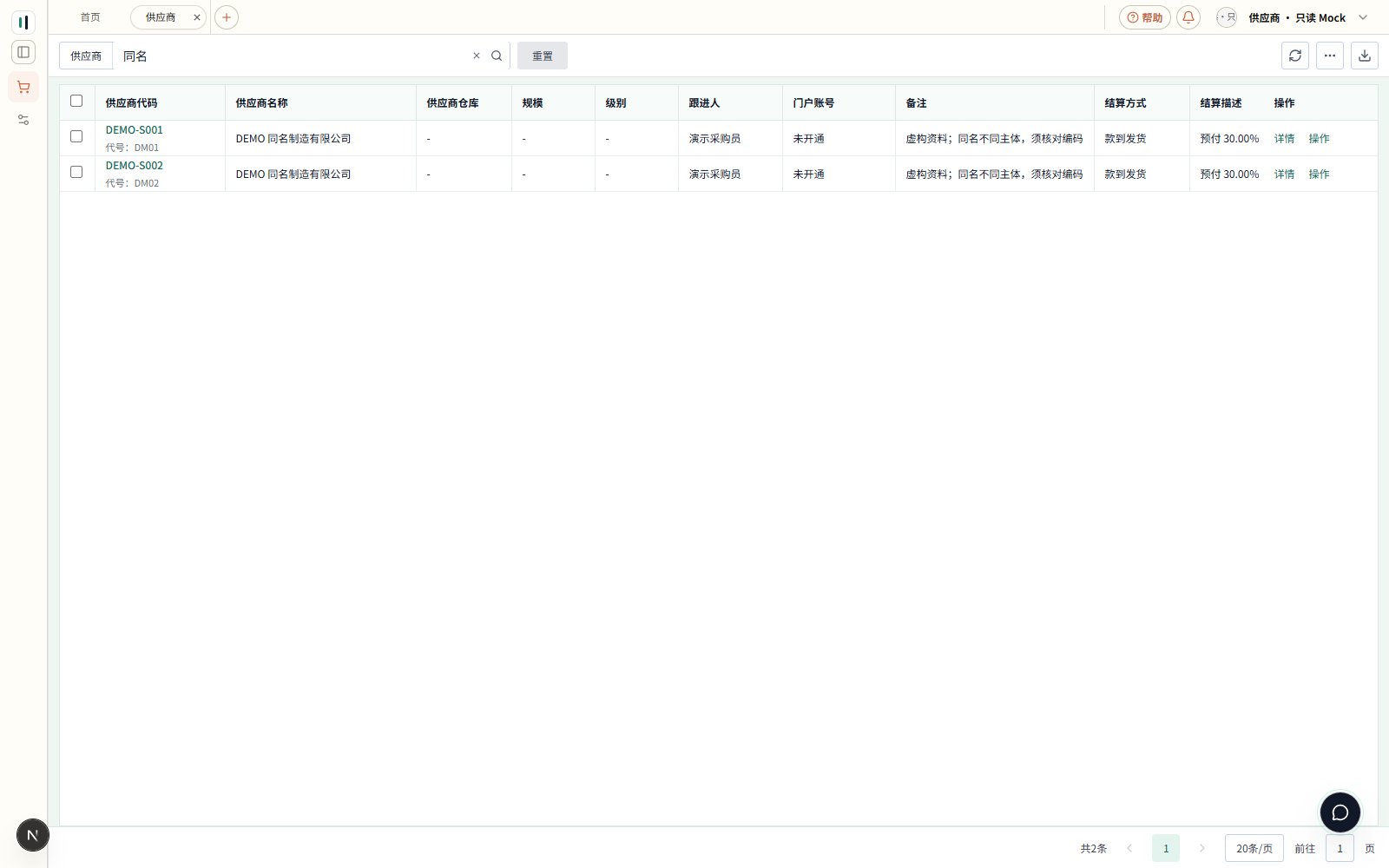The image size is (1389, 868).
Task: Open the shopping cart procurement module
Action: (x=23, y=87)
